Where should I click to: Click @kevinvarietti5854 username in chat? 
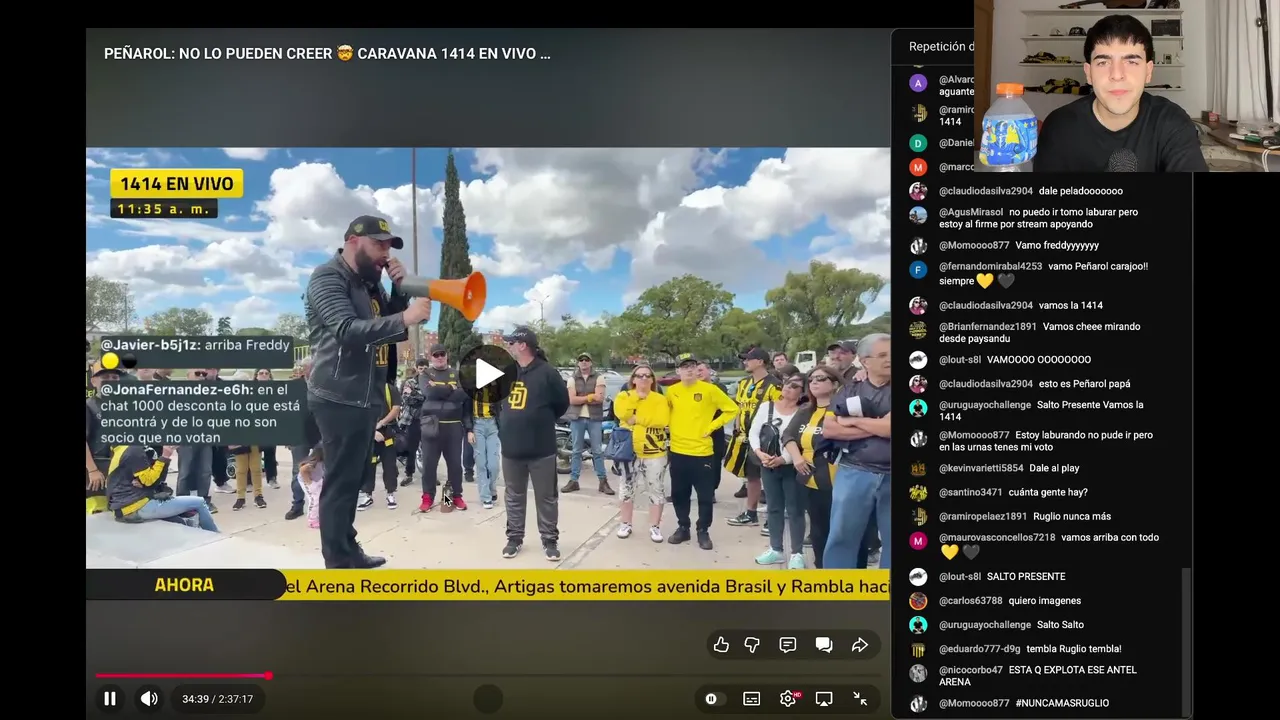tap(981, 468)
